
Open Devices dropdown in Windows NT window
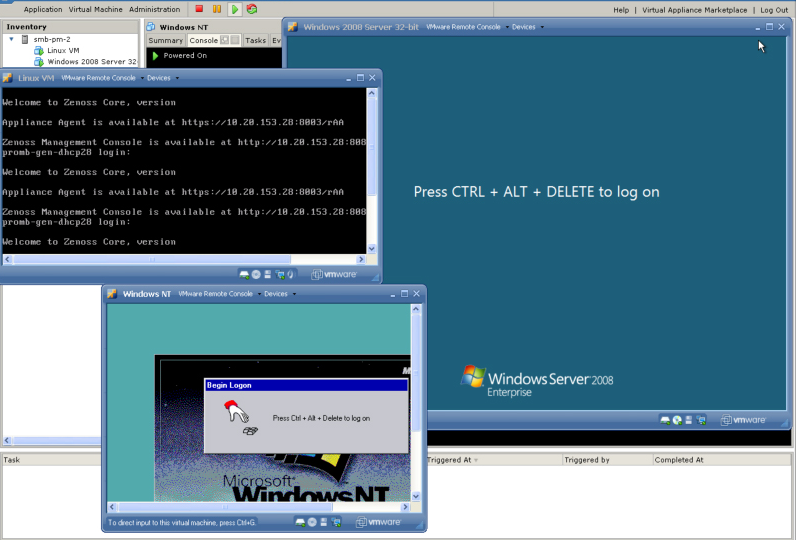tap(280, 294)
